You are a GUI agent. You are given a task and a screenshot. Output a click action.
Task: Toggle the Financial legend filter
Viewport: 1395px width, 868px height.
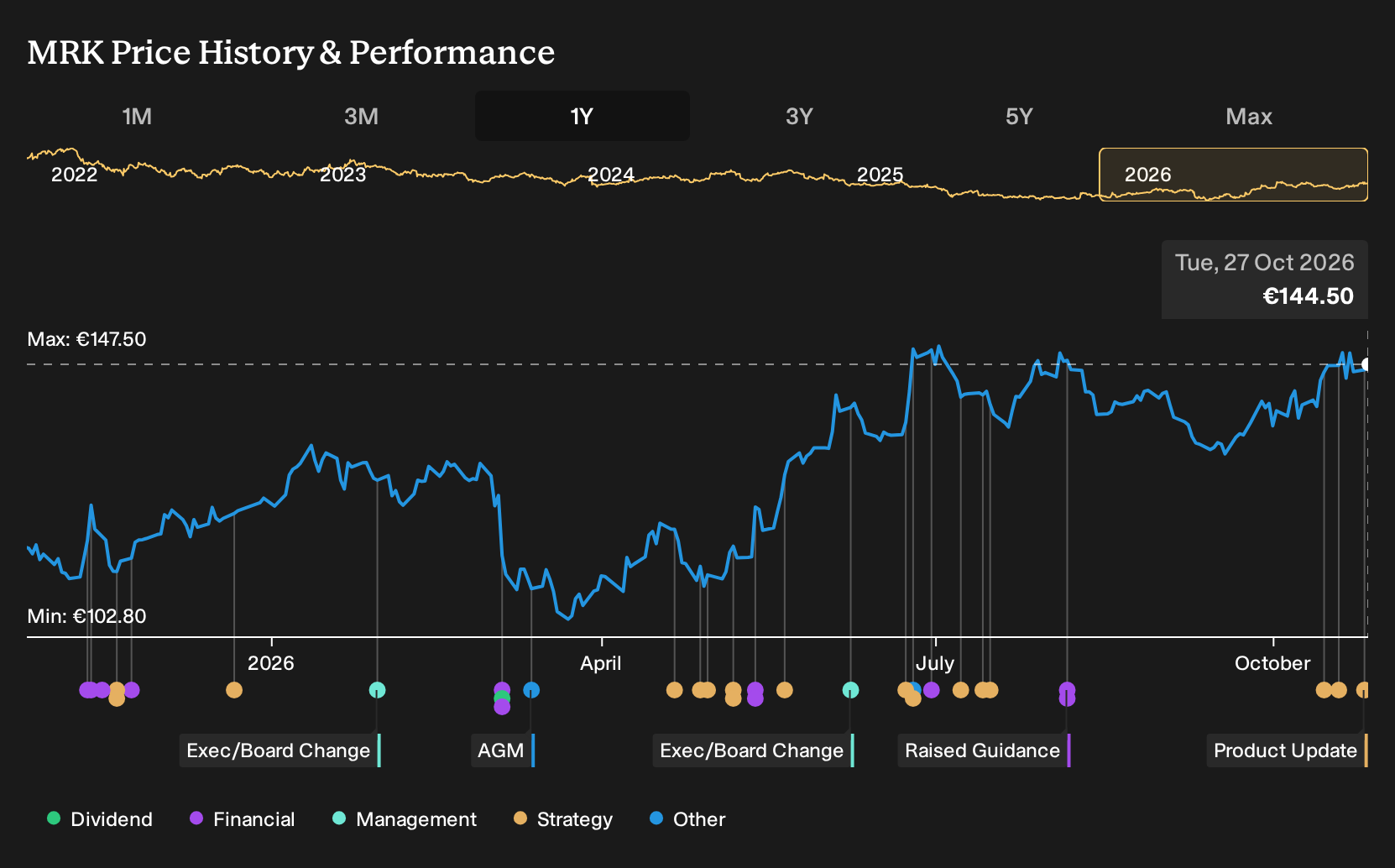tap(242, 819)
